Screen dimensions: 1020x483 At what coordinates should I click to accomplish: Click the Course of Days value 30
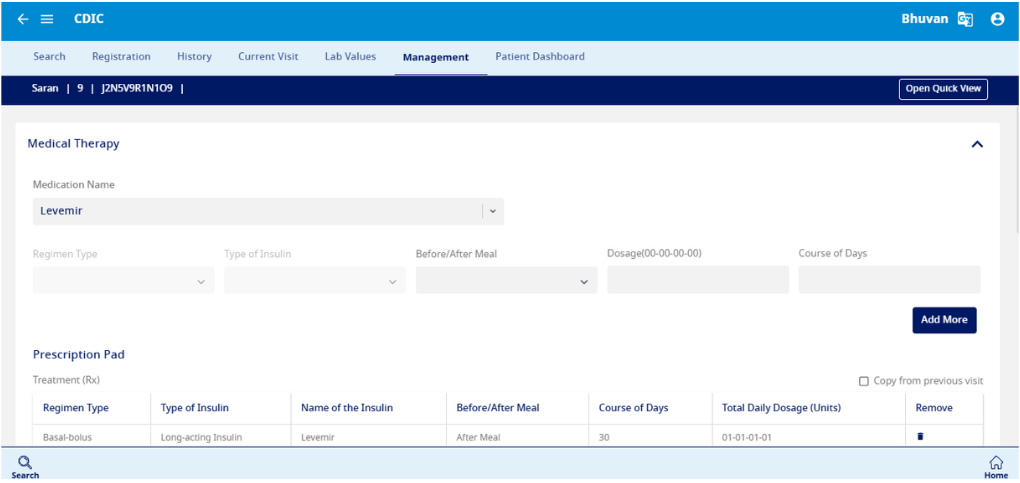click(604, 437)
